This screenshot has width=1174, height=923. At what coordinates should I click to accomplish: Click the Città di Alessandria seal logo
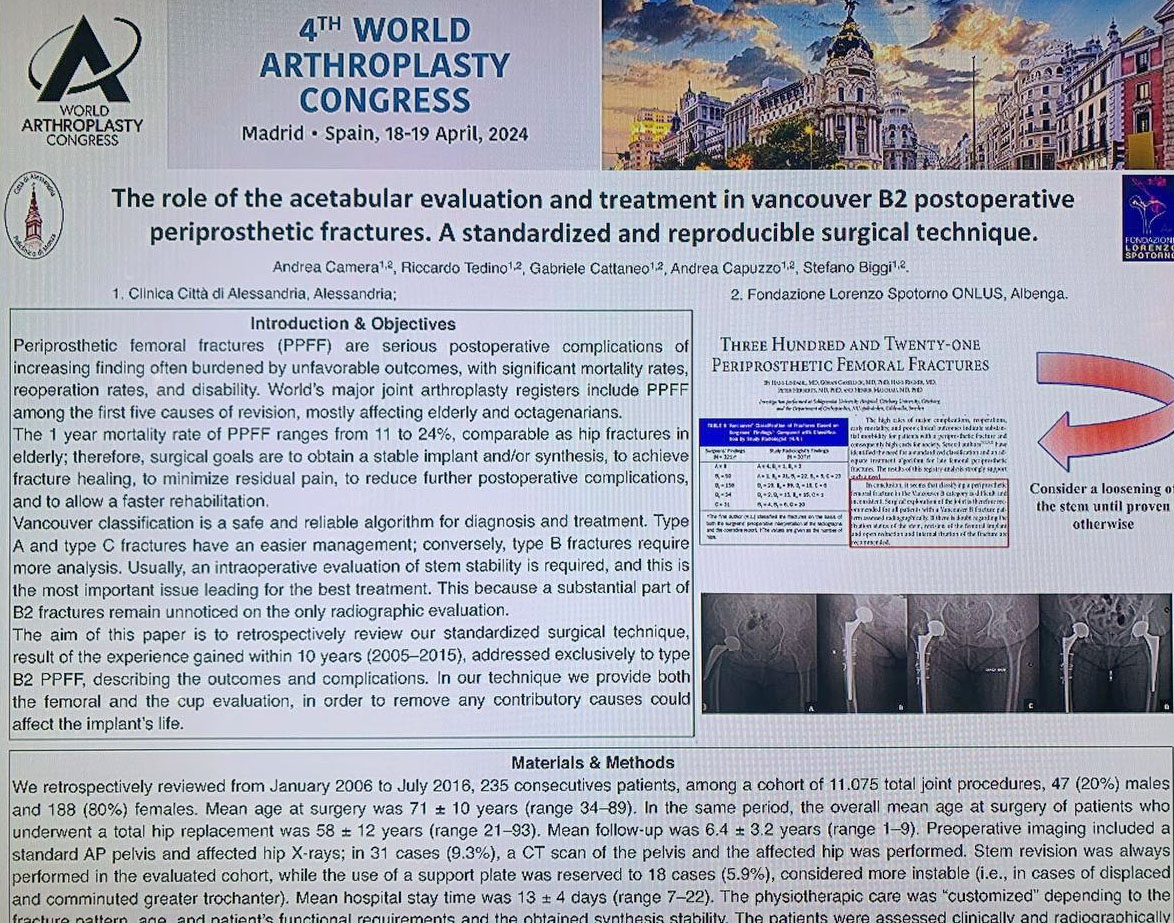tap(33, 215)
